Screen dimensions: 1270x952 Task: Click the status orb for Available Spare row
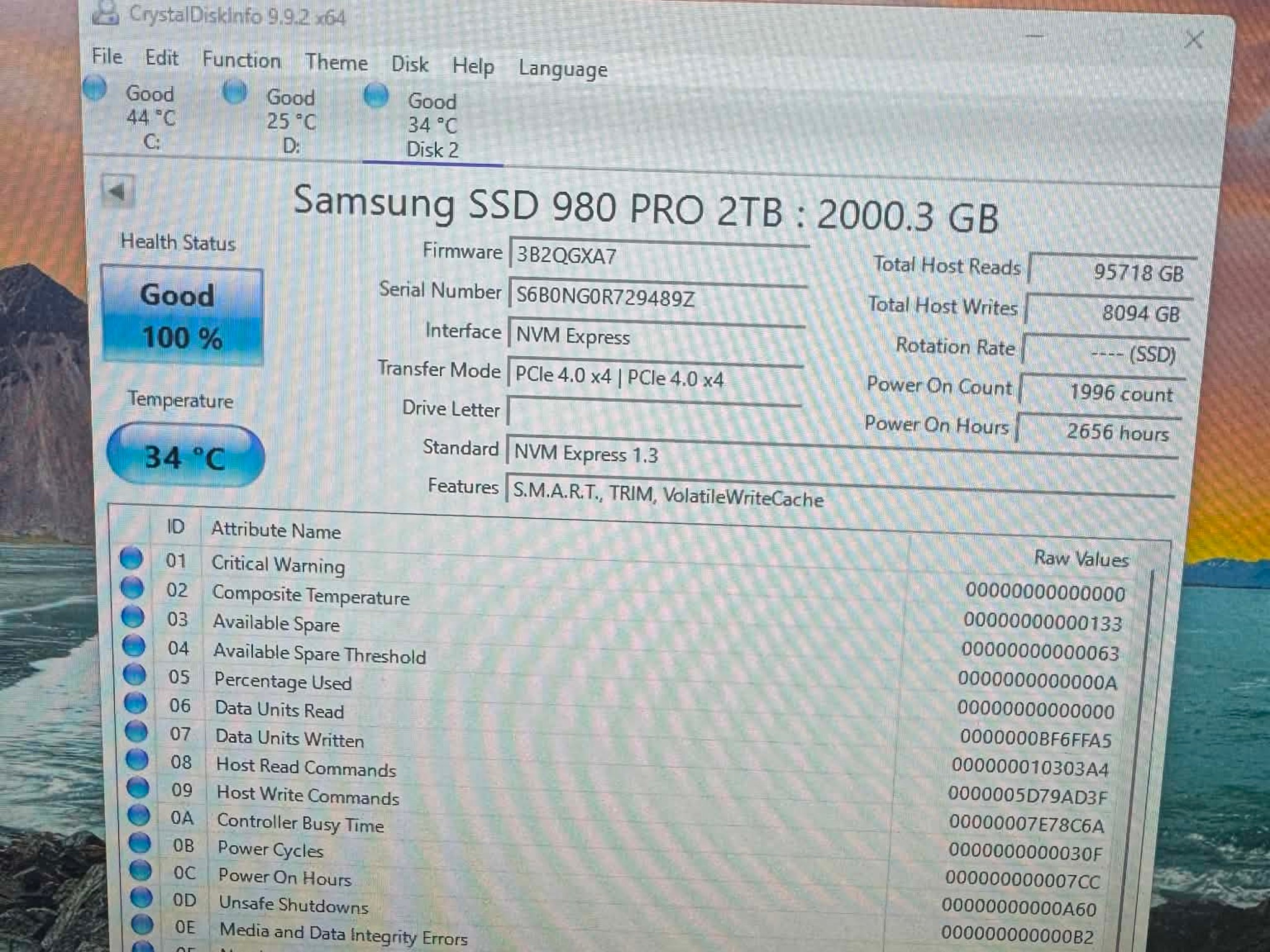point(133,616)
